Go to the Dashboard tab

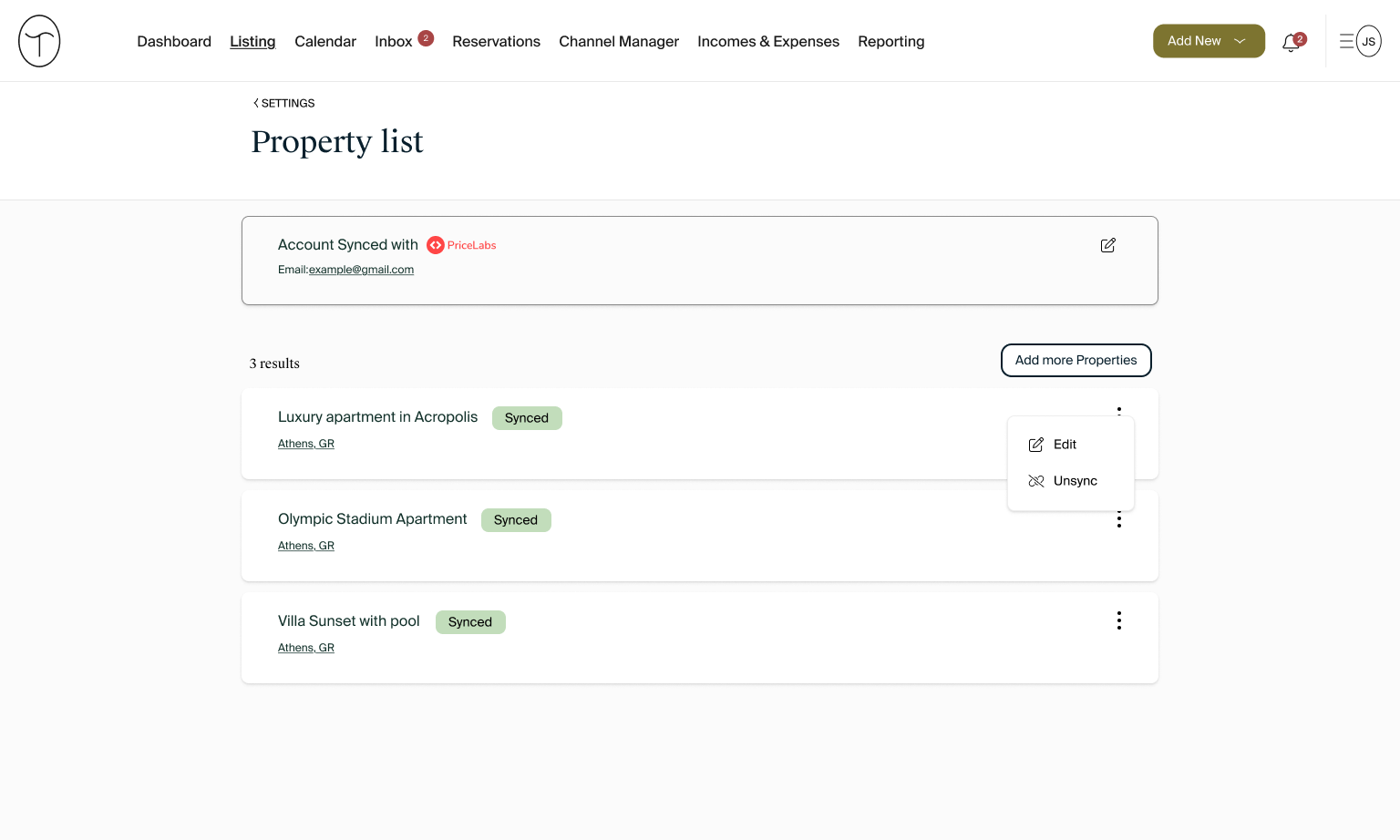pyautogui.click(x=174, y=42)
